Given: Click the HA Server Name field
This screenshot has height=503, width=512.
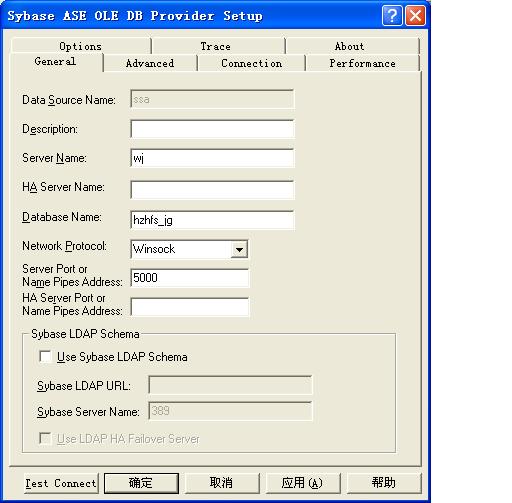Looking at the screenshot, I should [x=212, y=190].
